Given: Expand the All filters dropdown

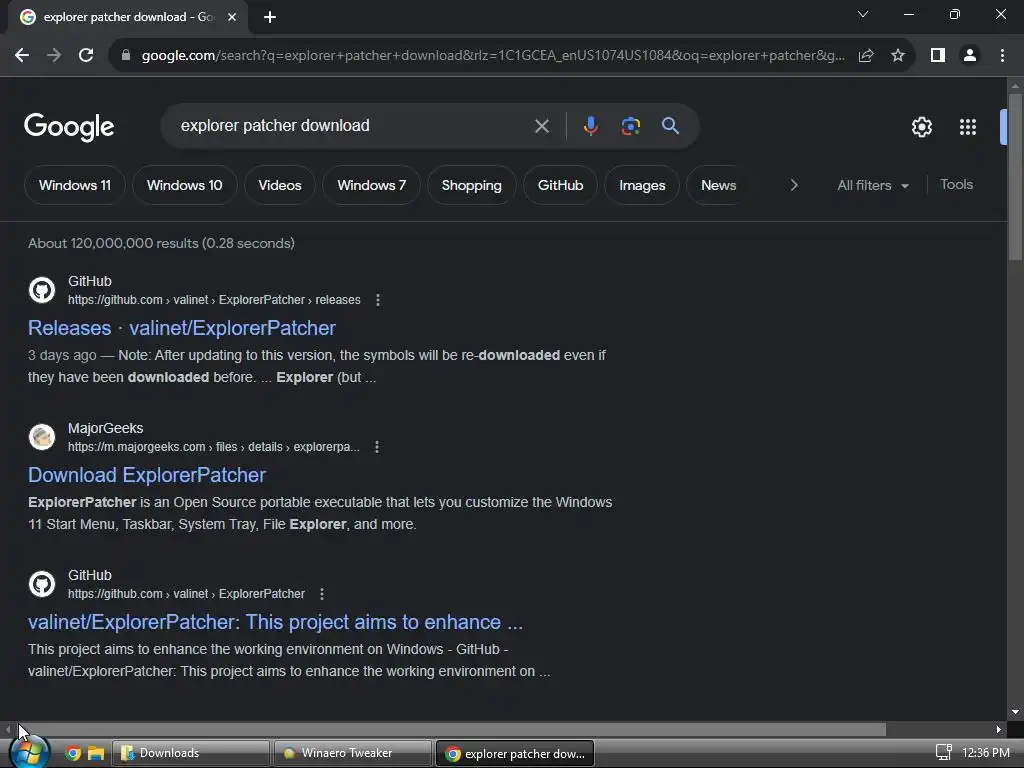Looking at the screenshot, I should coord(872,185).
